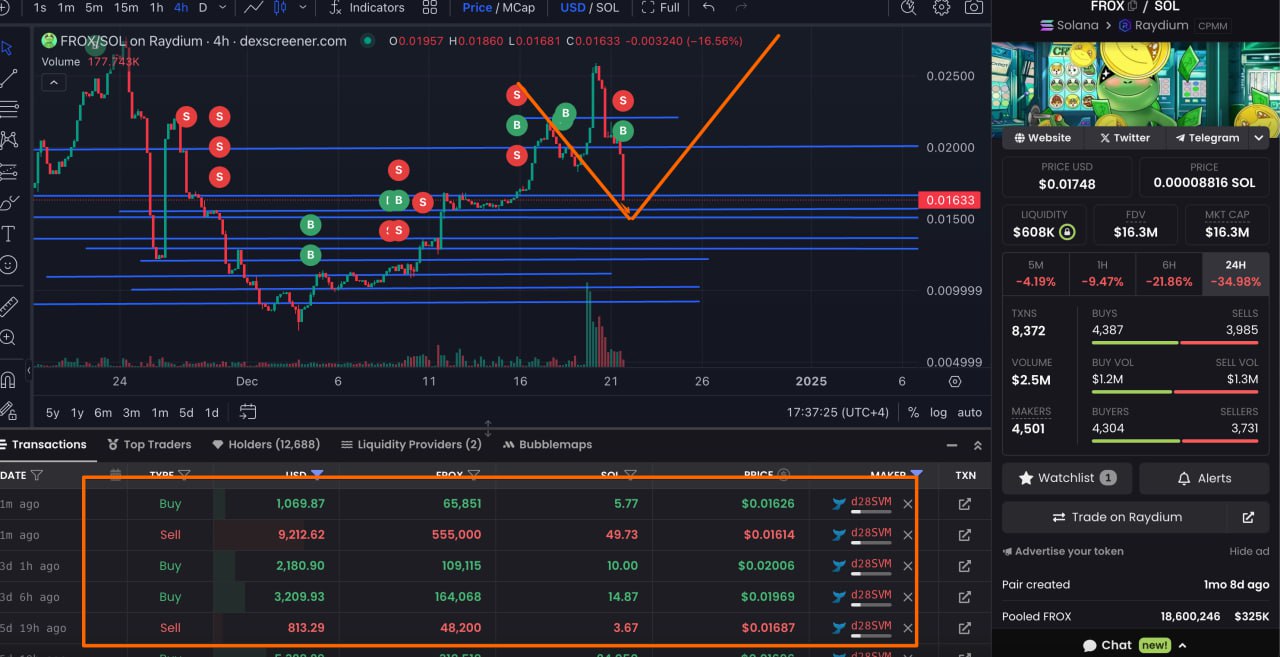This screenshot has height=657, width=1280.
Task: Select the ruler measure tool
Action: pyautogui.click(x=8, y=306)
